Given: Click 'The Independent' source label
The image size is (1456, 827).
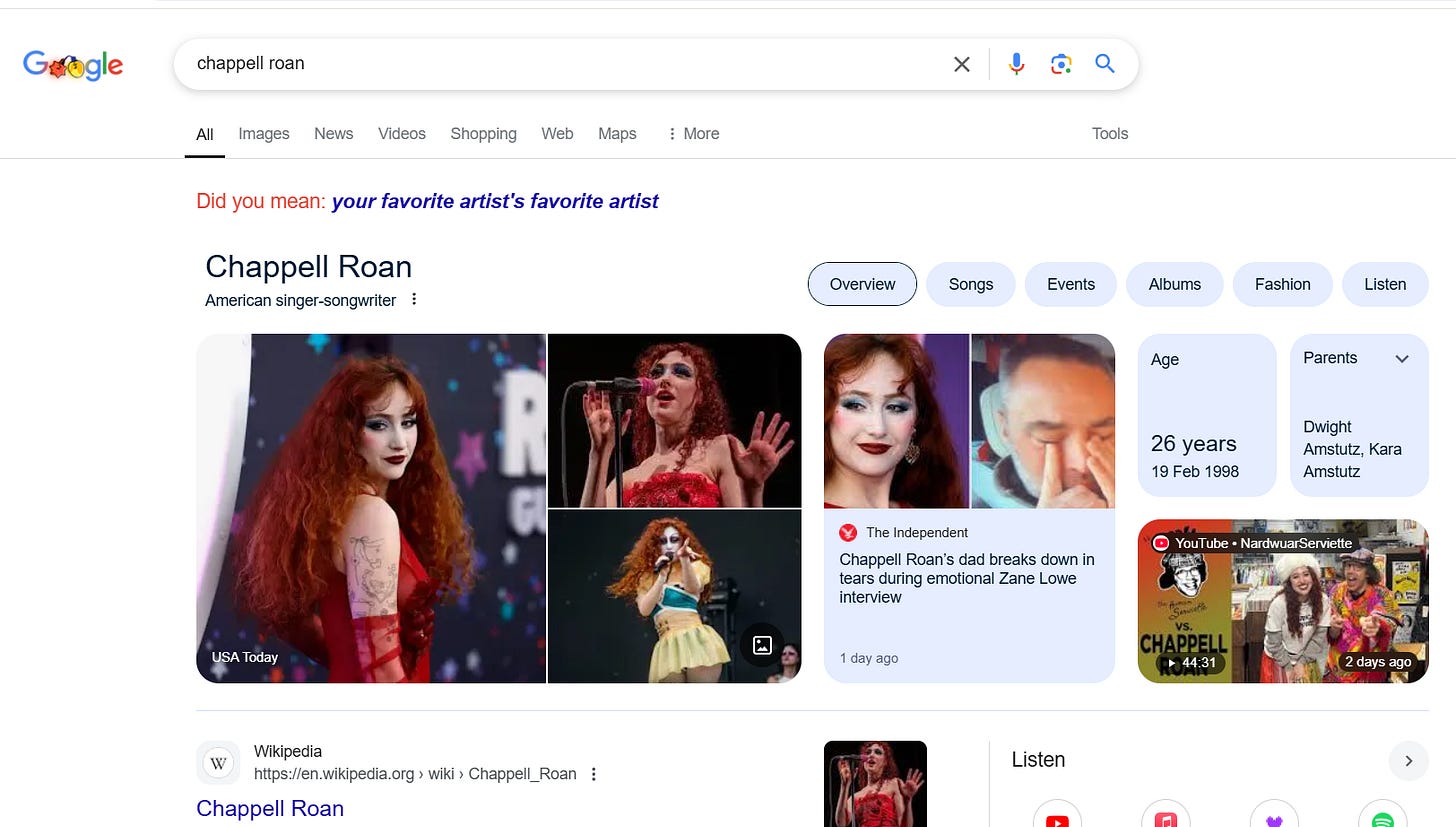Looking at the screenshot, I should tap(917, 532).
